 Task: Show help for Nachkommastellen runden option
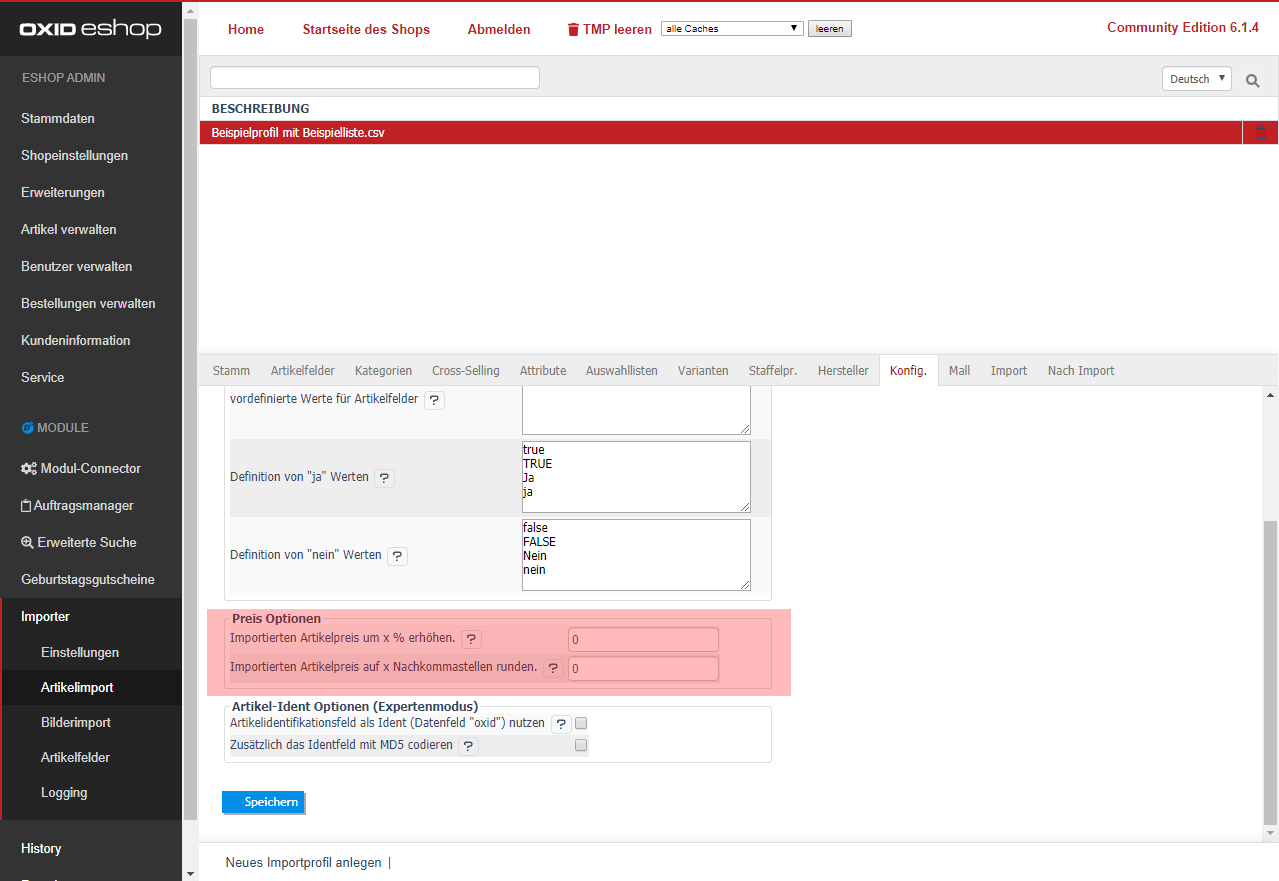[553, 668]
